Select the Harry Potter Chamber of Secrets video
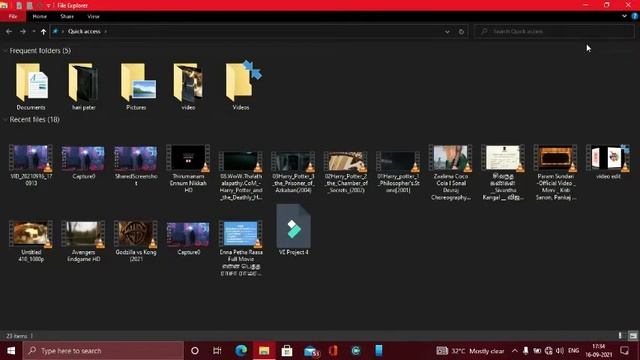The width and height of the screenshot is (640, 360). pyautogui.click(x=346, y=172)
